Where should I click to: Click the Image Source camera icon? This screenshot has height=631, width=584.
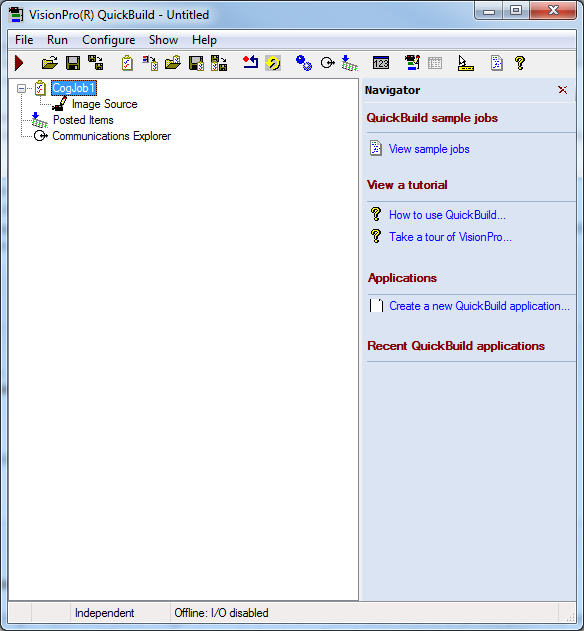pyautogui.click(x=60, y=103)
